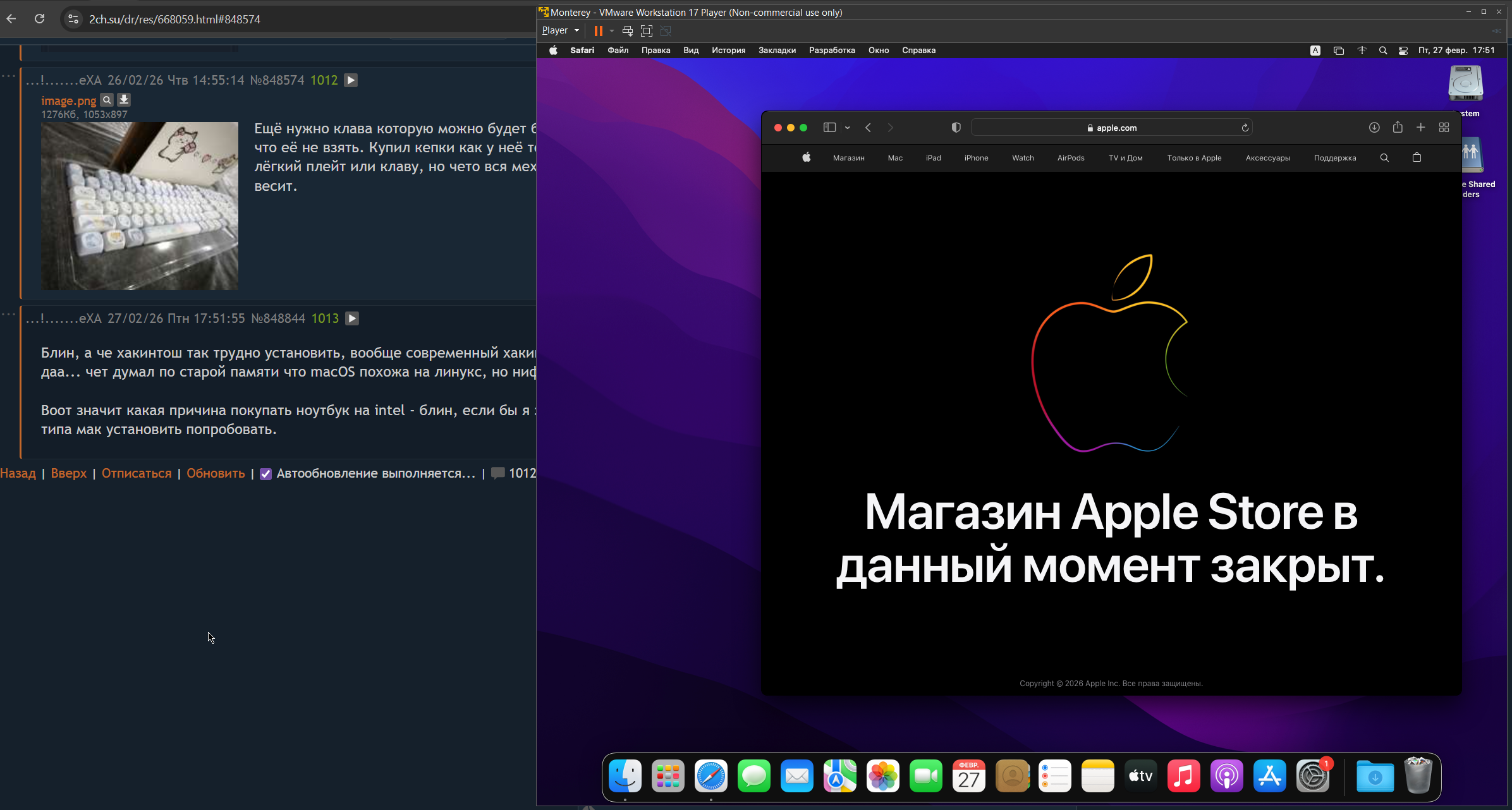Open the keyboard image thumbnail
The width and height of the screenshot is (1512, 810).
pyautogui.click(x=140, y=206)
